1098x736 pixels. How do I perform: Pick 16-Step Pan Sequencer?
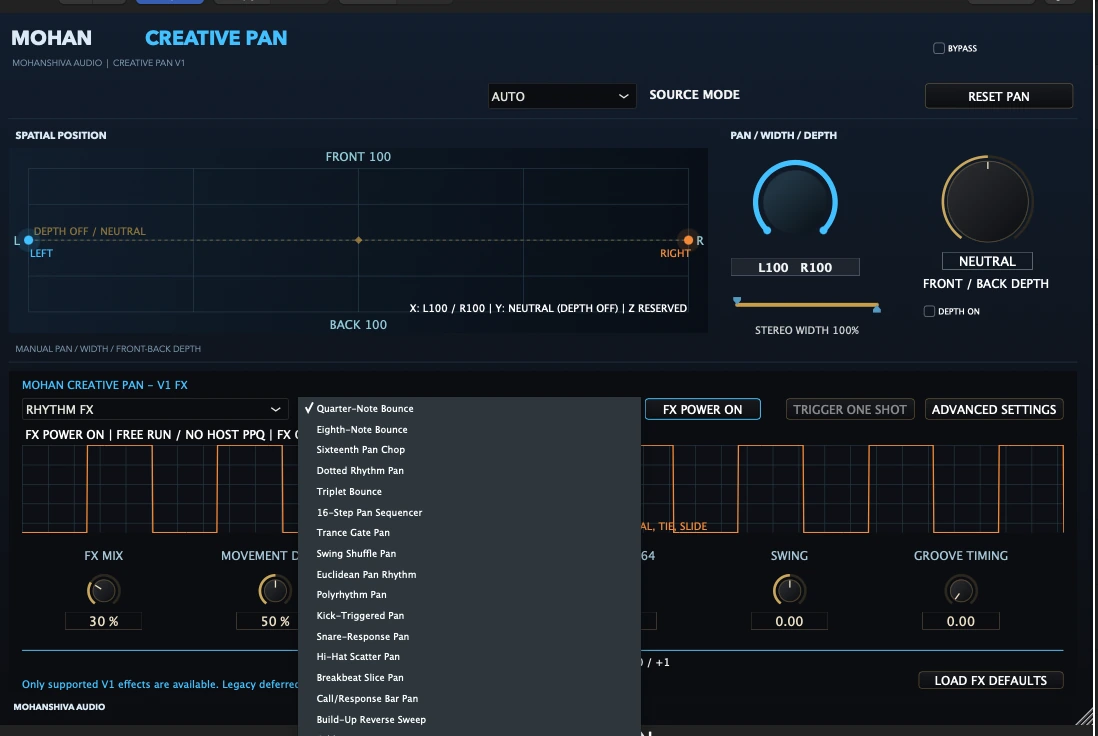(469, 513)
